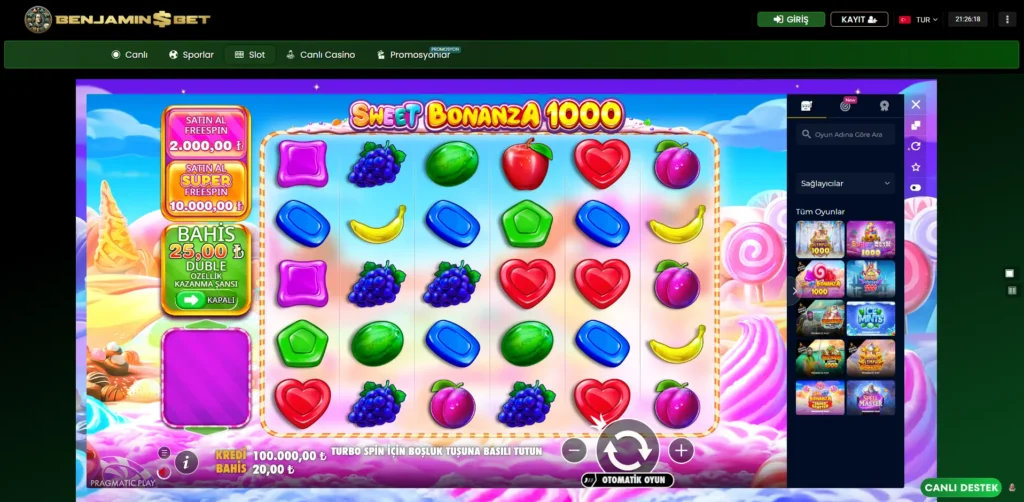Add game to favorites with star icon

[916, 167]
